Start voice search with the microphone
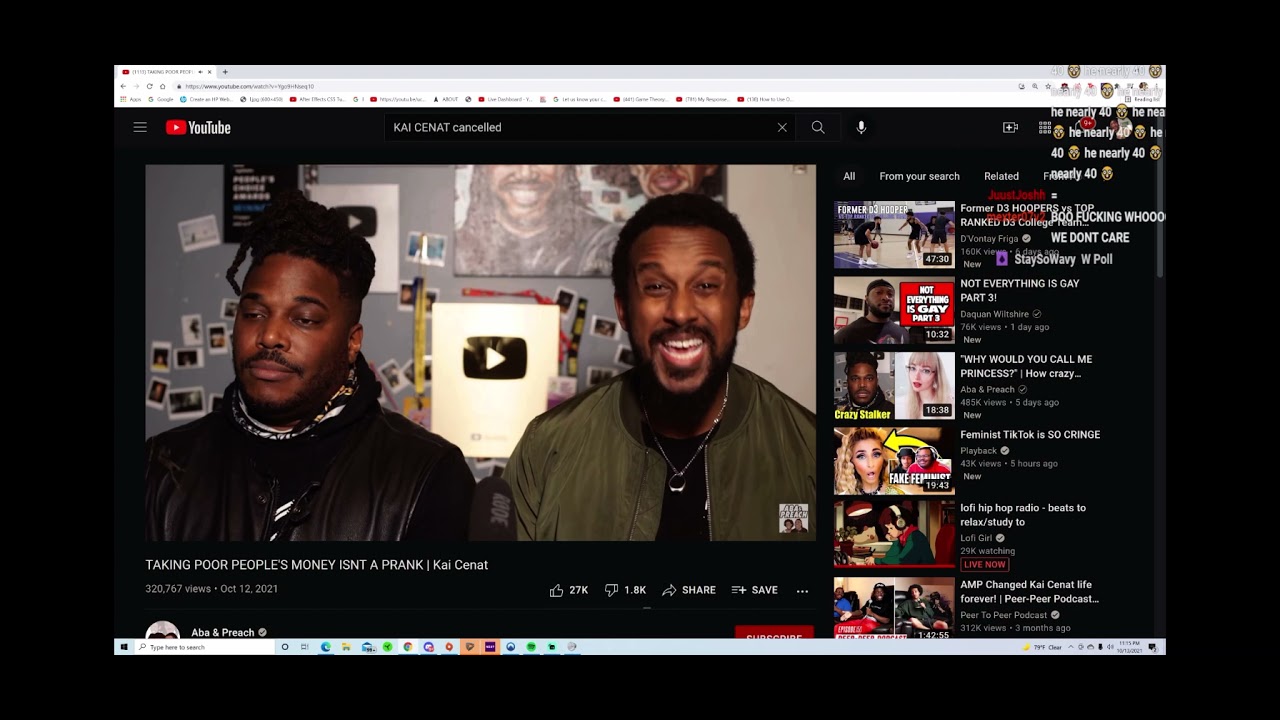 pyautogui.click(x=861, y=127)
